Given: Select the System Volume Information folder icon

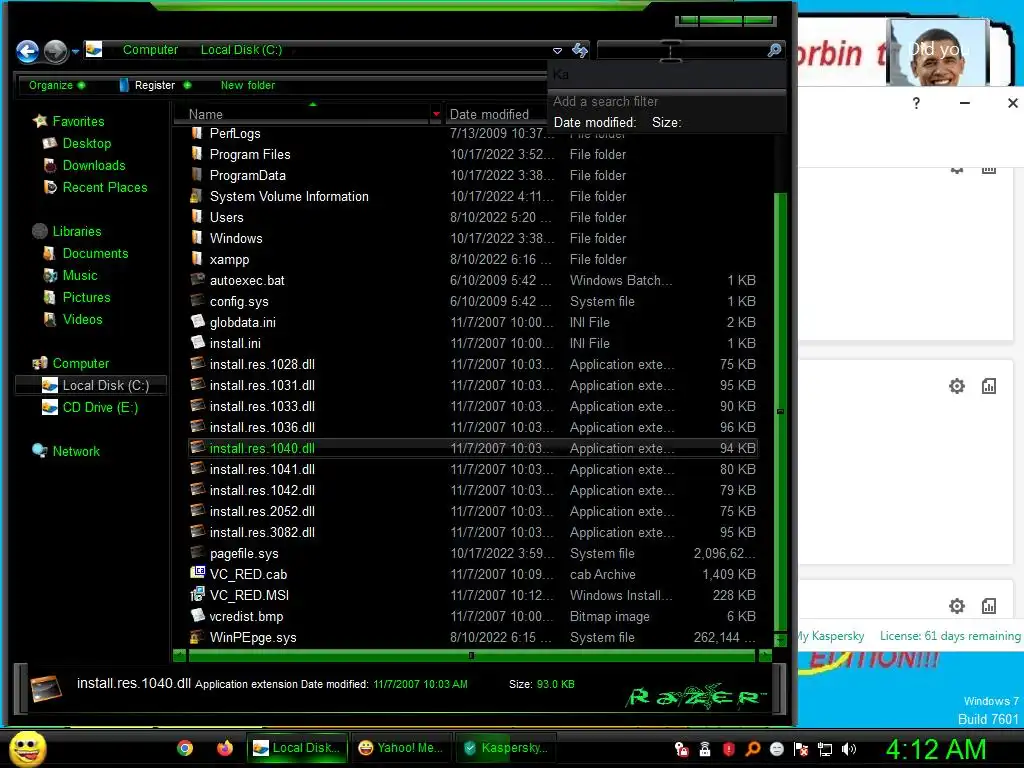Looking at the screenshot, I should (197, 196).
